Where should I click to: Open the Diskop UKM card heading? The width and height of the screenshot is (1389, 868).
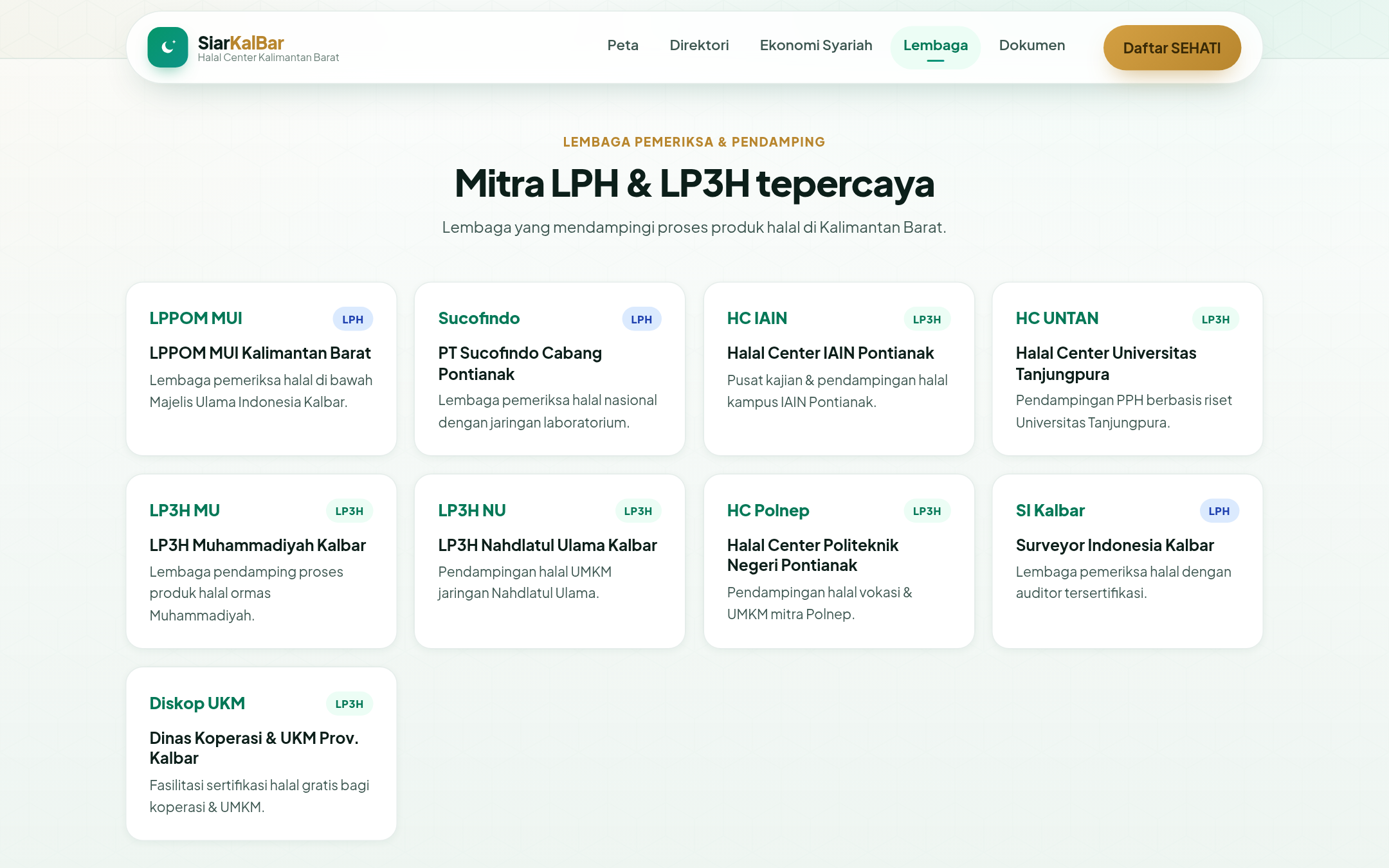pos(197,703)
